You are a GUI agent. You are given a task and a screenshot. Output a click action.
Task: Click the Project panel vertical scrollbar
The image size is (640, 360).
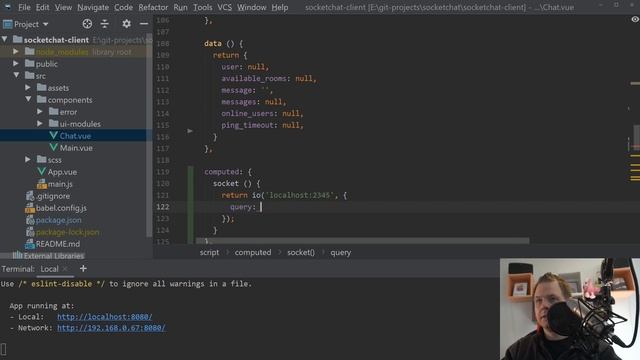click(149, 135)
